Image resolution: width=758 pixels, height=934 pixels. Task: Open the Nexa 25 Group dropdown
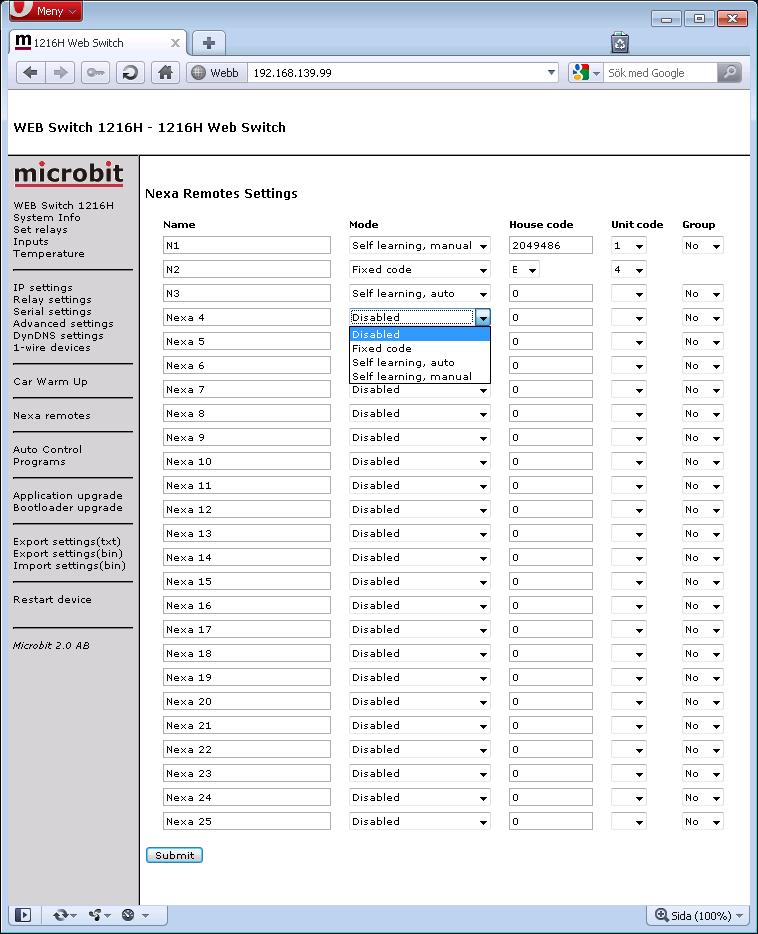point(703,821)
